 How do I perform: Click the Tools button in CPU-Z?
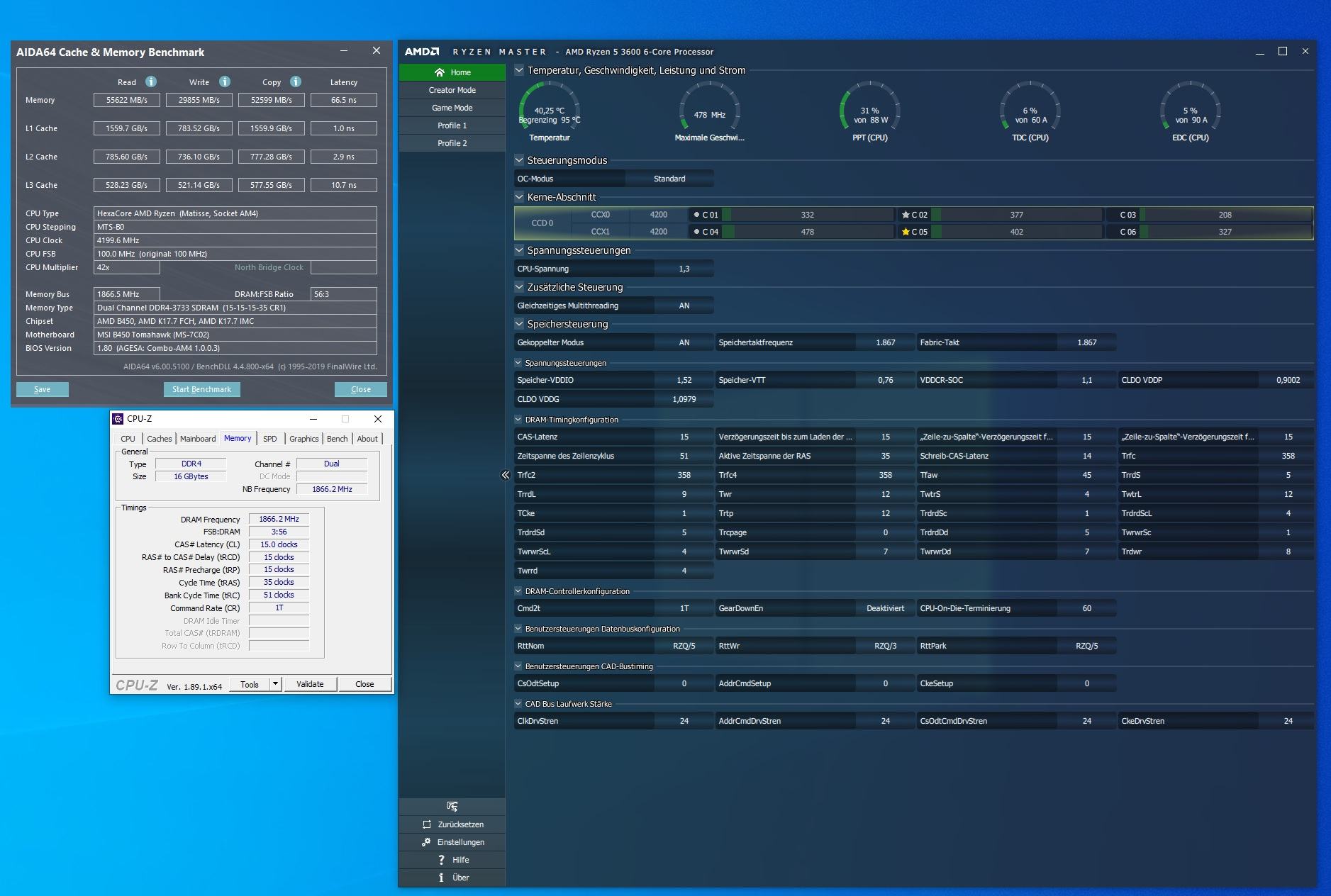point(250,684)
